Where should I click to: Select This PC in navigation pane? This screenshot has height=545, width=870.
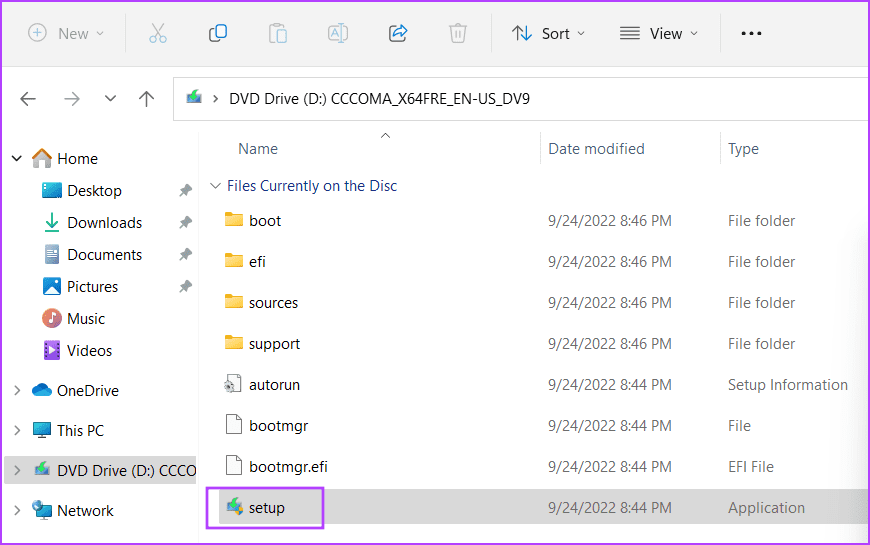pos(68,431)
